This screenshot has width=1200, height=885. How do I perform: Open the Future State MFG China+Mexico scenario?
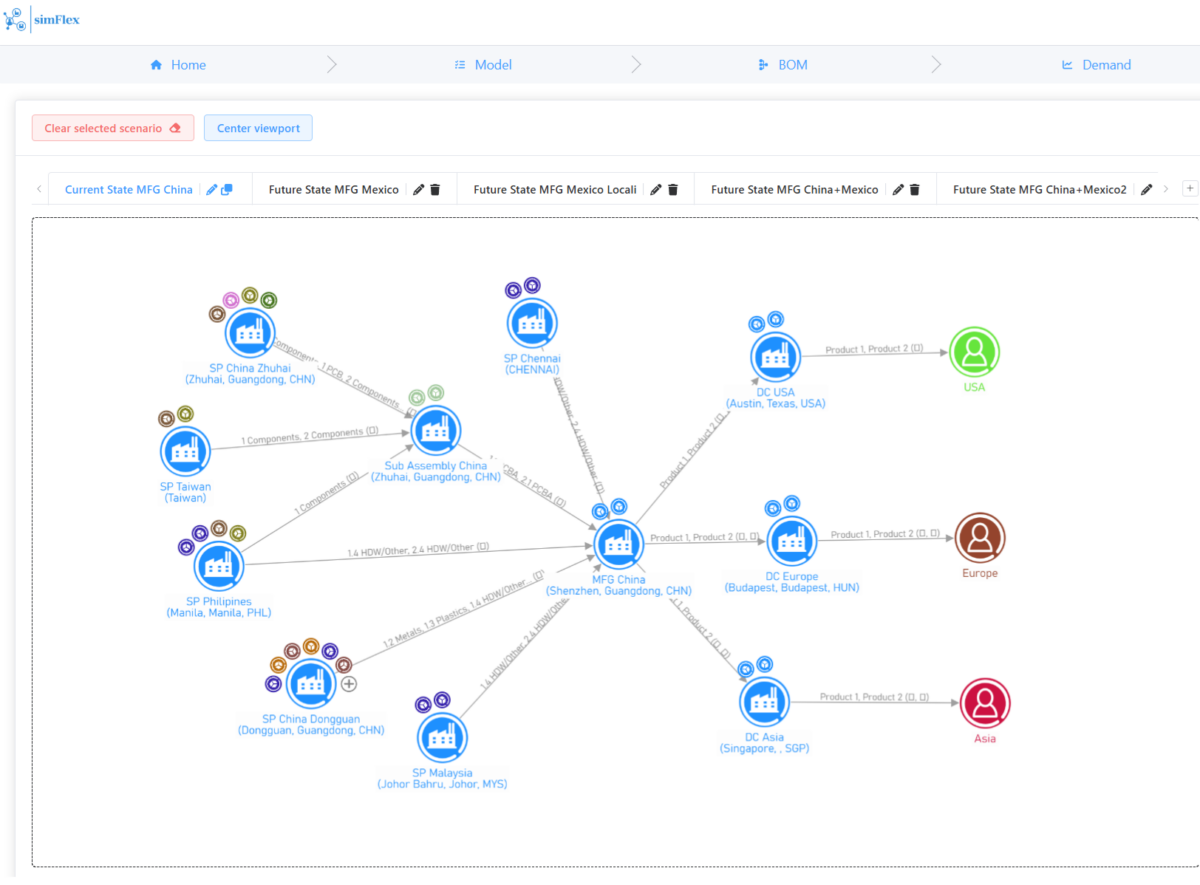pos(793,189)
